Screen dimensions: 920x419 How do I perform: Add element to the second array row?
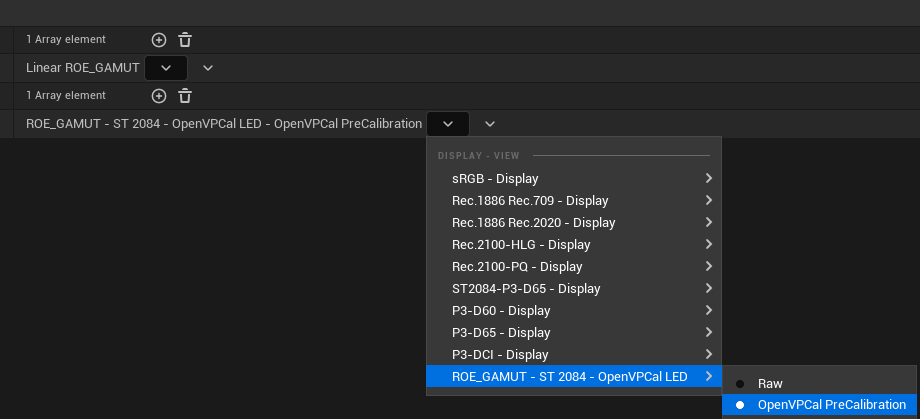[159, 96]
